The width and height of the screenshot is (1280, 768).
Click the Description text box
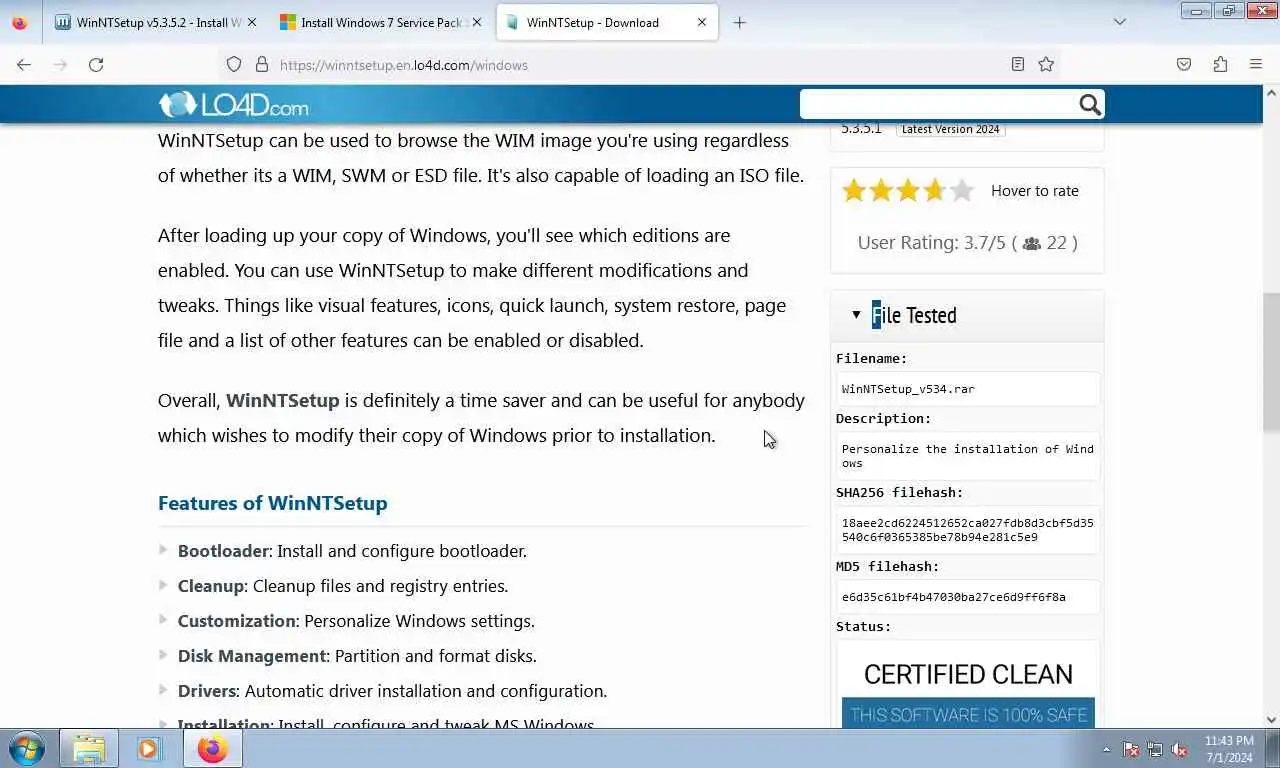coord(968,456)
